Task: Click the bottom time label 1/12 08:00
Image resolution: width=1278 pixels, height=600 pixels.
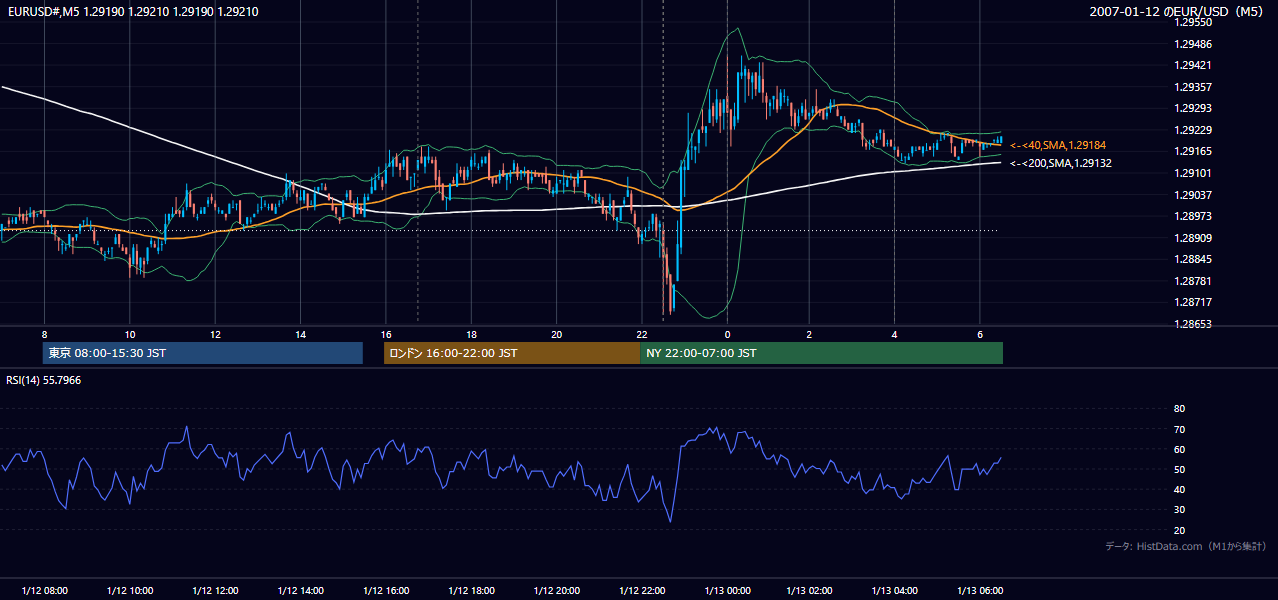Action: (44, 590)
